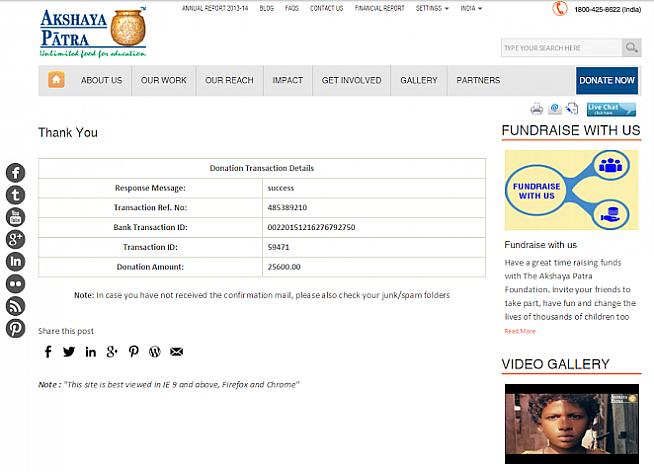Click the print page icon
Viewport: 654px width, 472px height.
(x=537, y=109)
